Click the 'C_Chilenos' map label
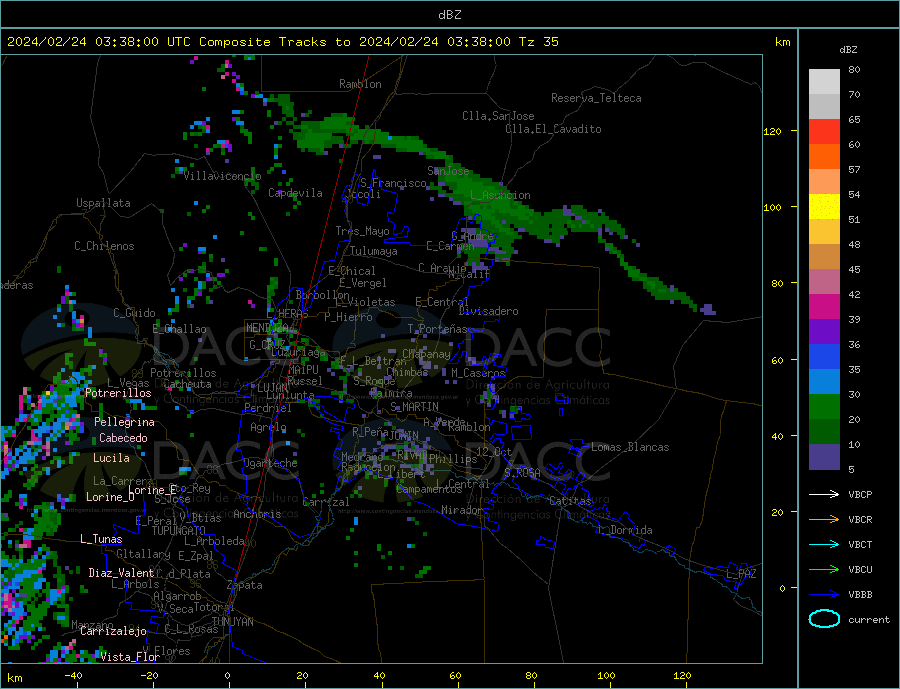Image resolution: width=900 pixels, height=689 pixels. point(104,246)
